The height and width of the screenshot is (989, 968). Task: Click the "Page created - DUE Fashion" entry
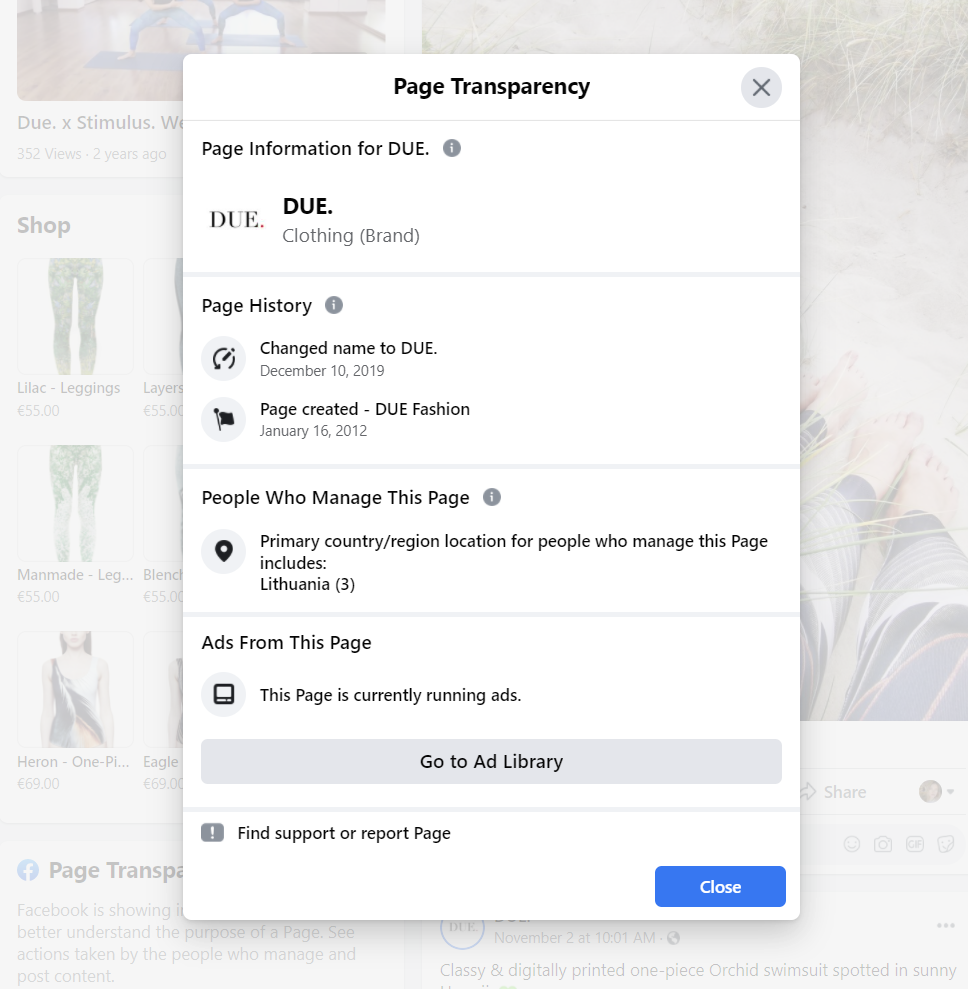[x=364, y=409]
